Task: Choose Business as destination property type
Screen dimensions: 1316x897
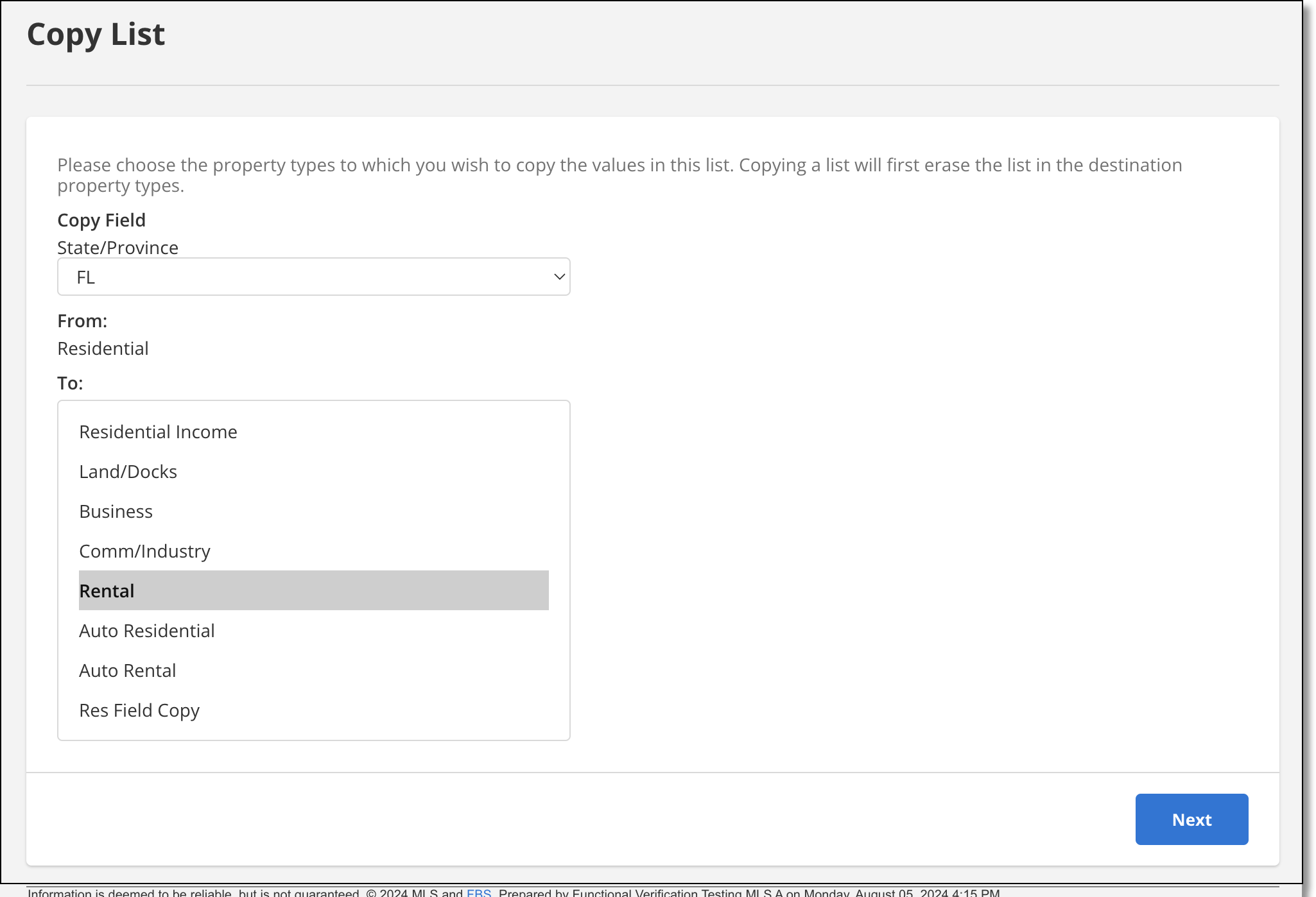Action: (313, 511)
